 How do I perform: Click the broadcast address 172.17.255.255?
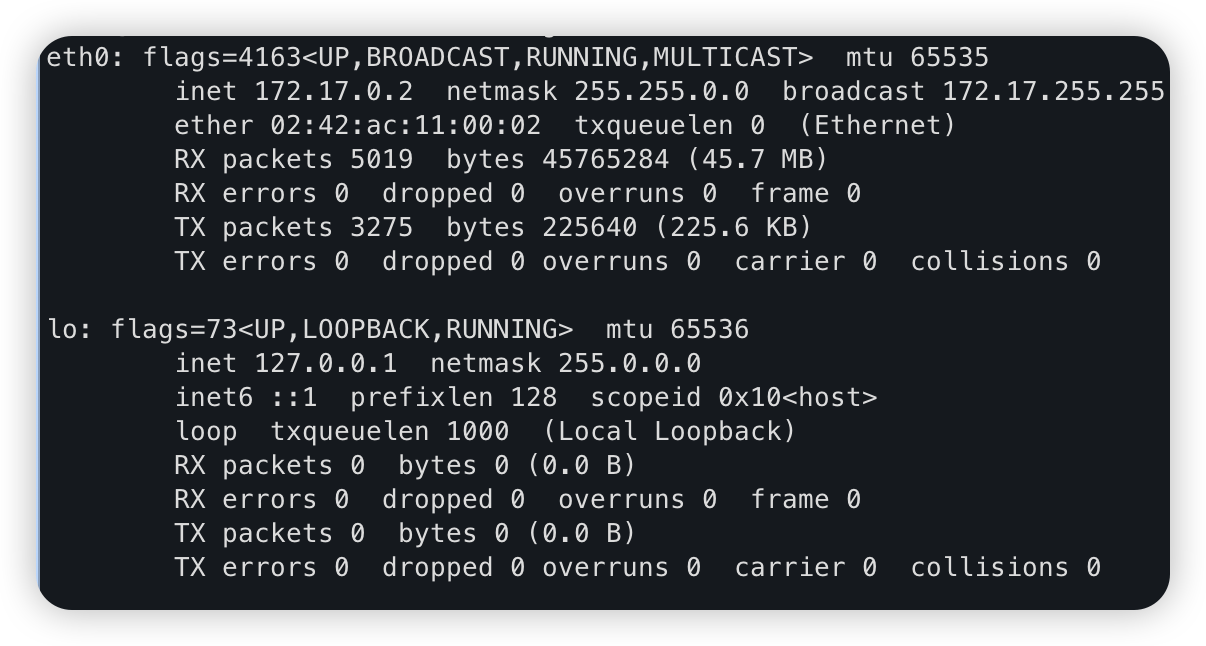[x=1053, y=91]
